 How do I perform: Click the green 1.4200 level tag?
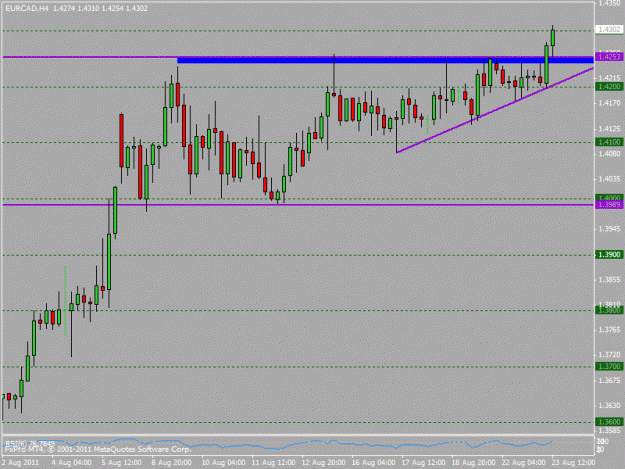(x=609, y=86)
